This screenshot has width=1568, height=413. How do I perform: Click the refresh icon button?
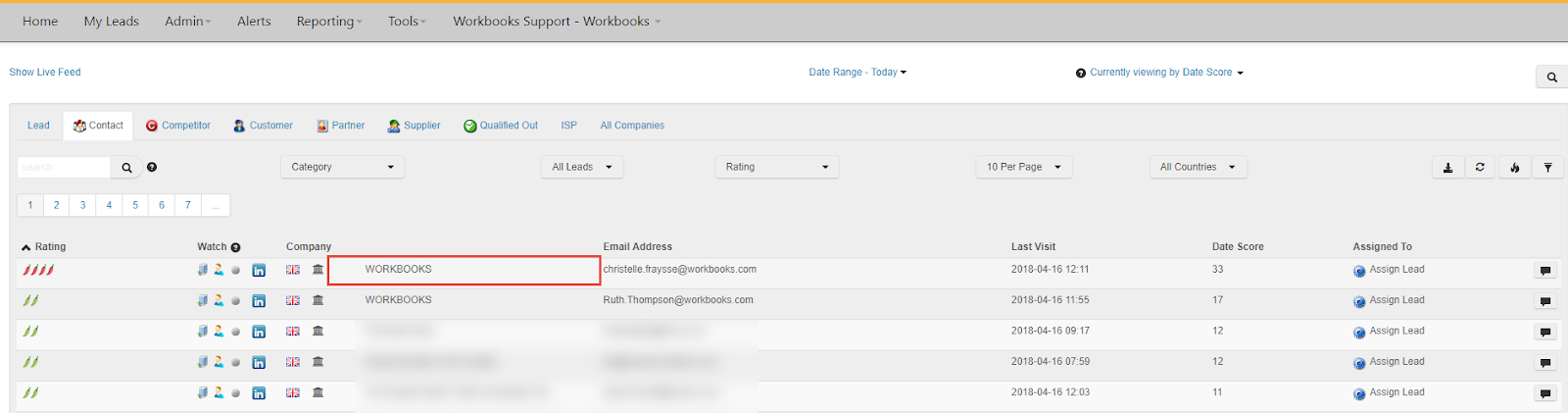point(1480,168)
